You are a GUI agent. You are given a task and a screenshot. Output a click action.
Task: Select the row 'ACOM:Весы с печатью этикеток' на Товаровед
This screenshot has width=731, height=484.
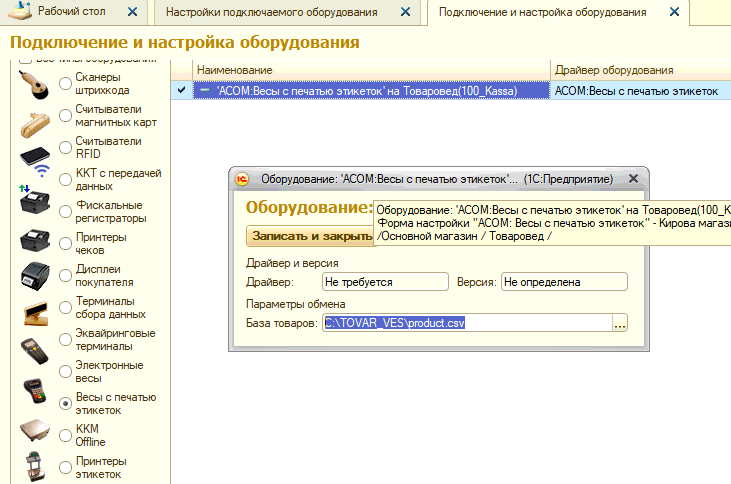tap(371, 90)
